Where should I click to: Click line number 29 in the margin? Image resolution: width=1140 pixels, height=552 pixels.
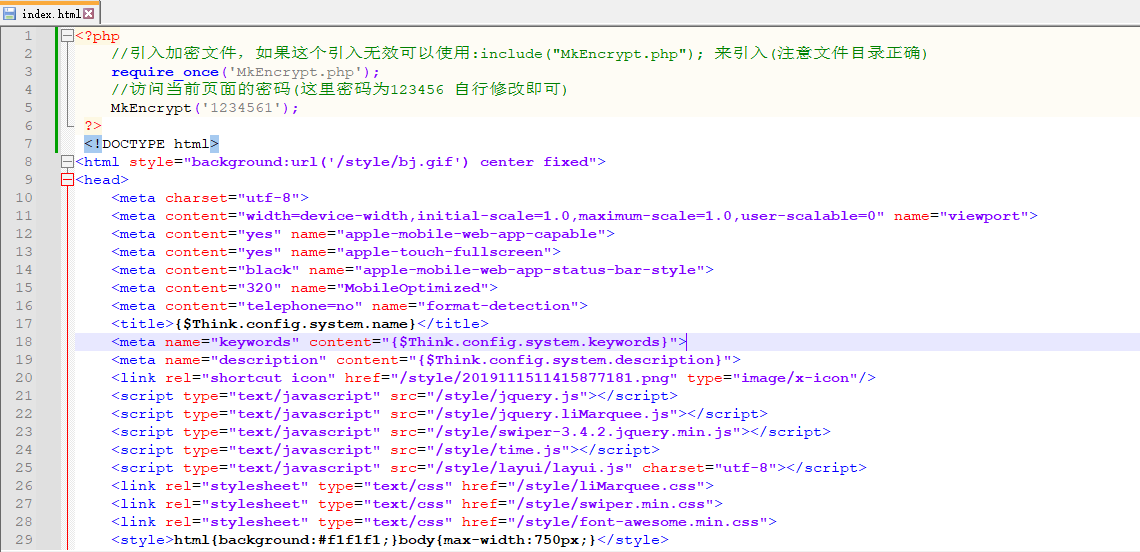(25, 540)
